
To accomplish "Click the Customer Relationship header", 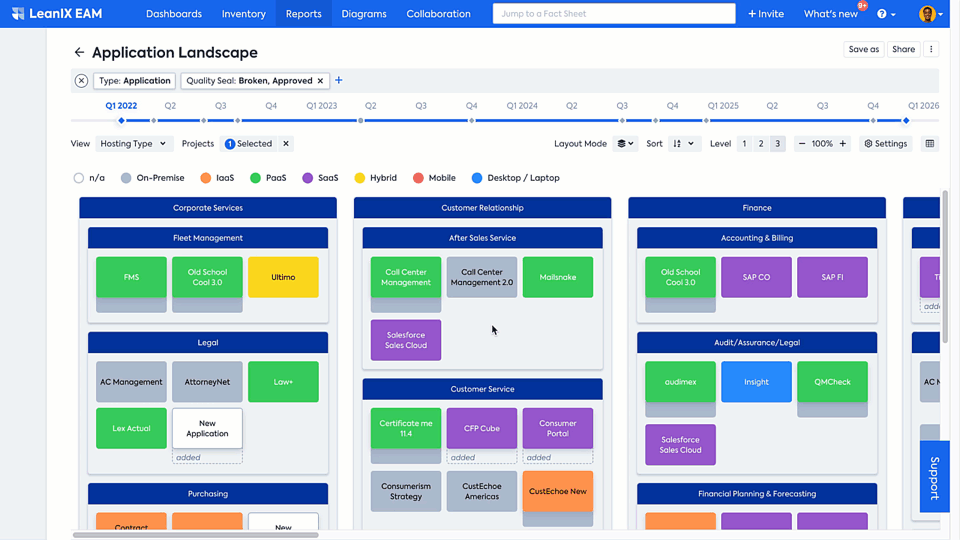I will (x=482, y=208).
